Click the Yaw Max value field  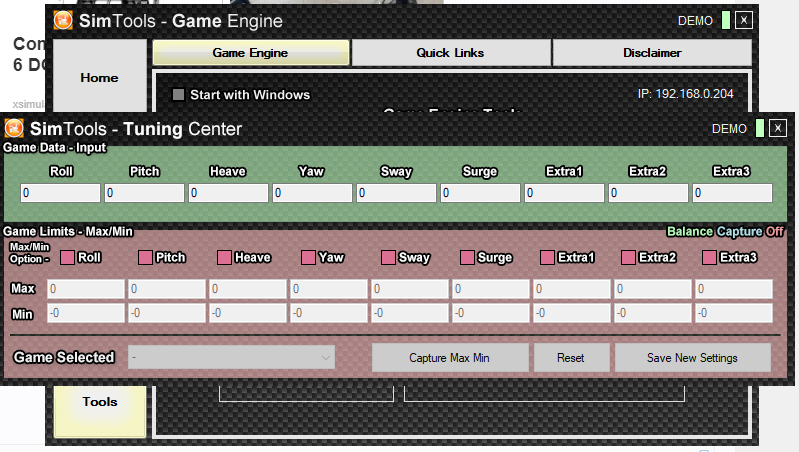(x=329, y=289)
